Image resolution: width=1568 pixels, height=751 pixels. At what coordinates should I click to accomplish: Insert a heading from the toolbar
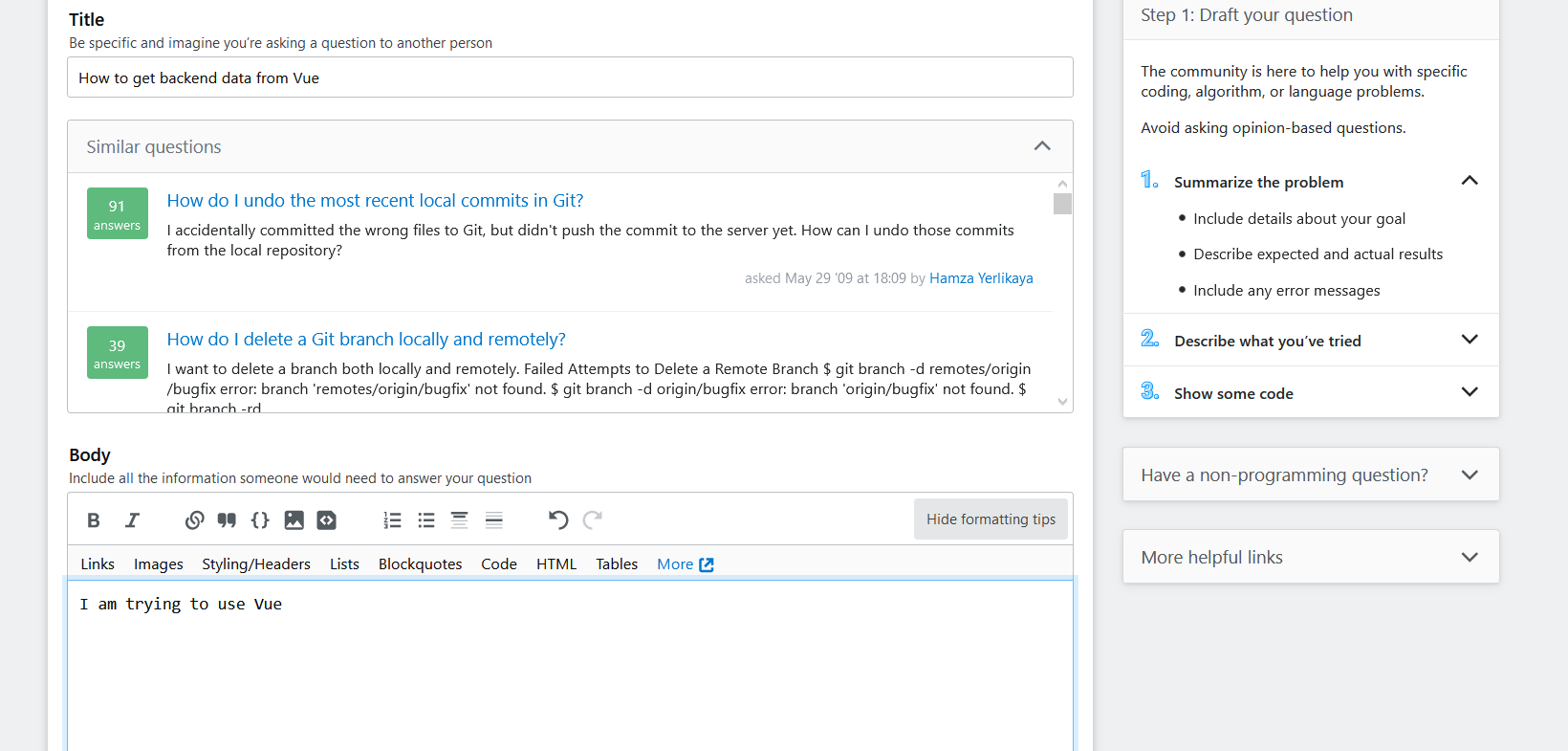pos(459,520)
